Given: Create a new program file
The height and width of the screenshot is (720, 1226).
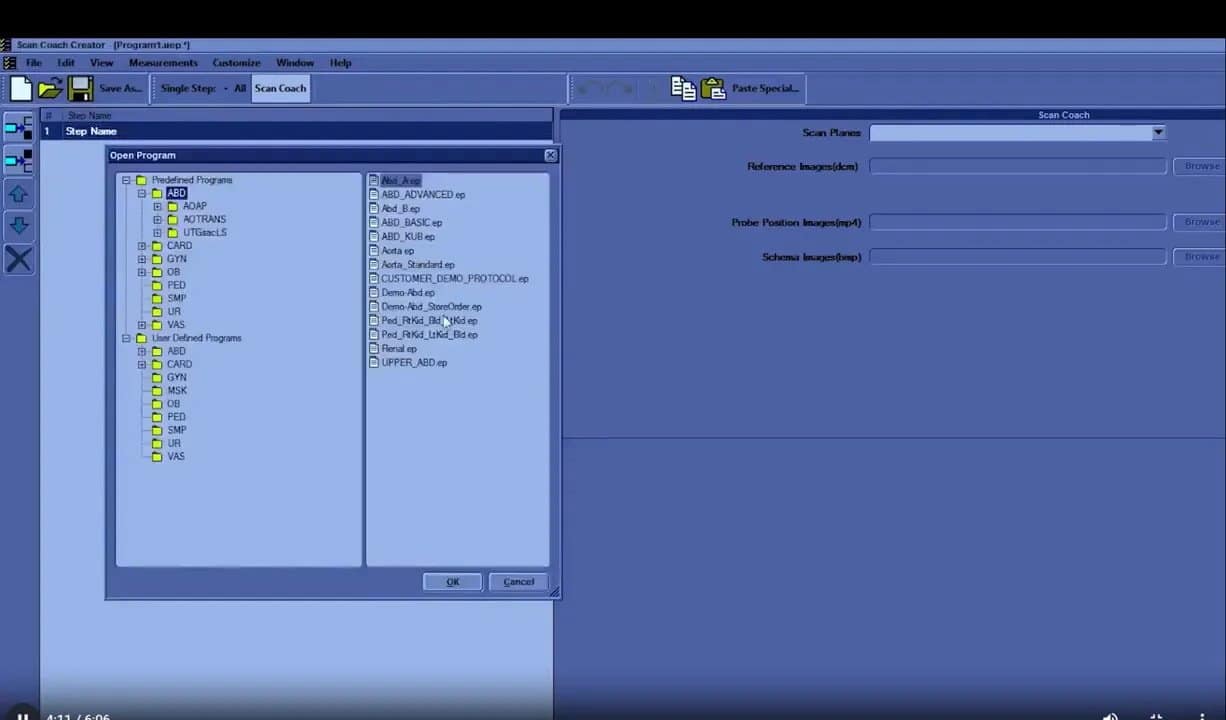Looking at the screenshot, I should coord(21,88).
